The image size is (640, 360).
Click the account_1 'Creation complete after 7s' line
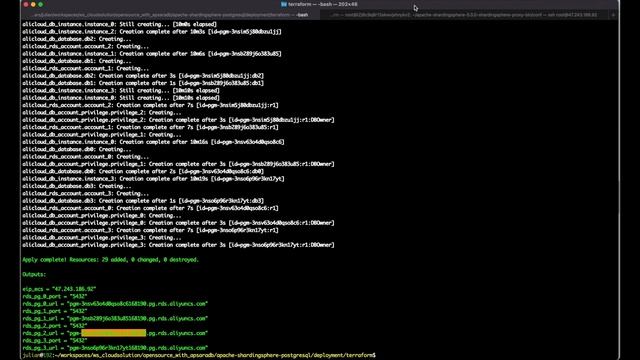tap(150, 127)
